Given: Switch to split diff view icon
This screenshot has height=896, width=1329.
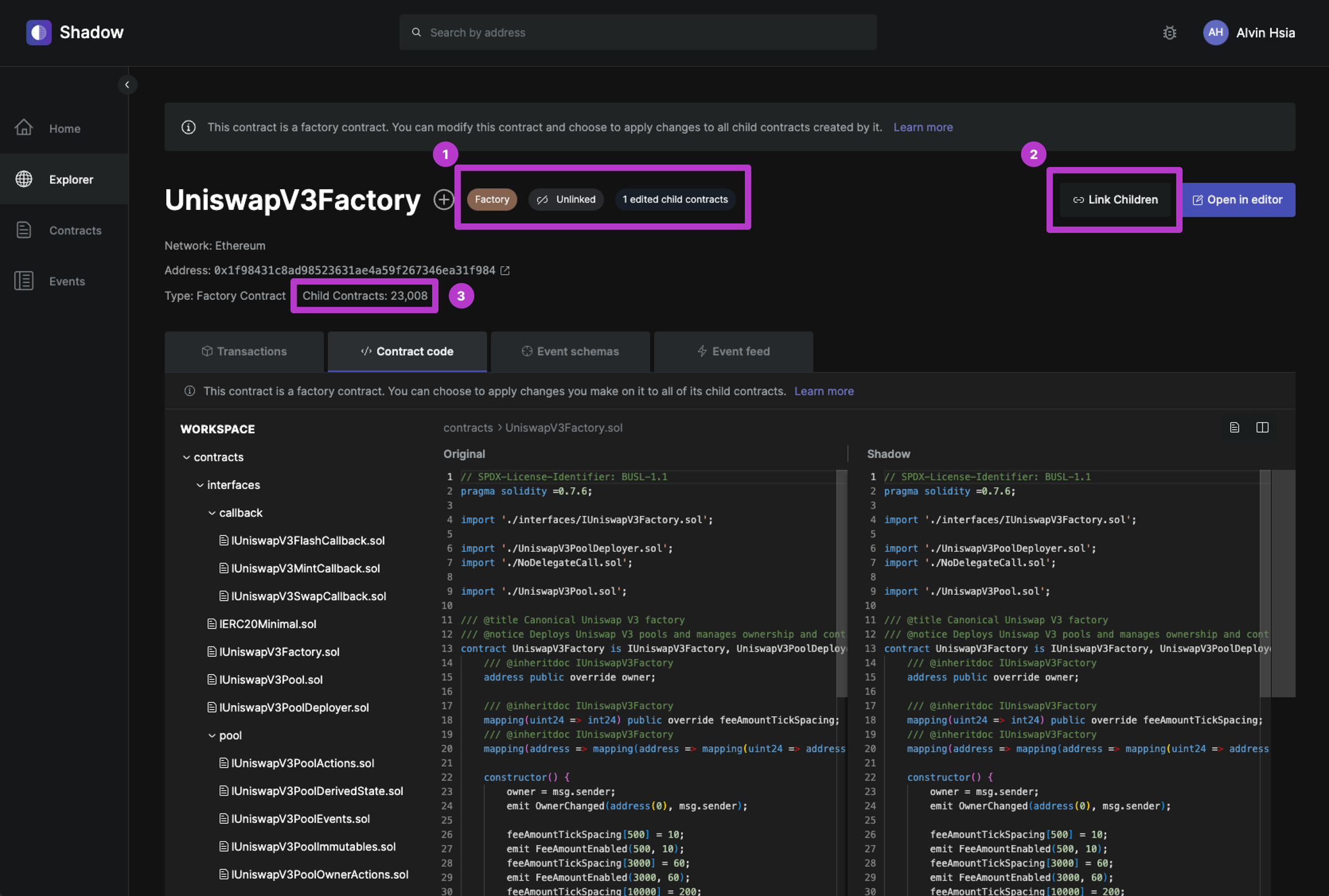Looking at the screenshot, I should point(1262,427).
